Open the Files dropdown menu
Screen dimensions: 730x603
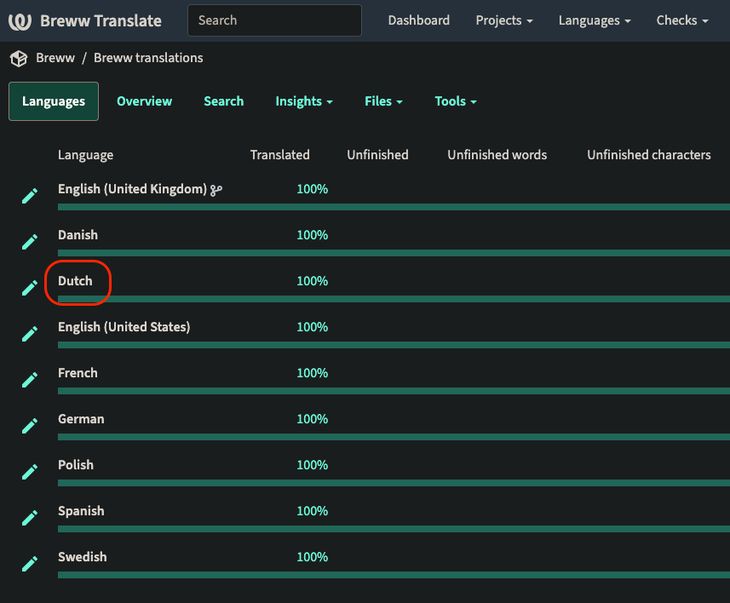tap(384, 101)
